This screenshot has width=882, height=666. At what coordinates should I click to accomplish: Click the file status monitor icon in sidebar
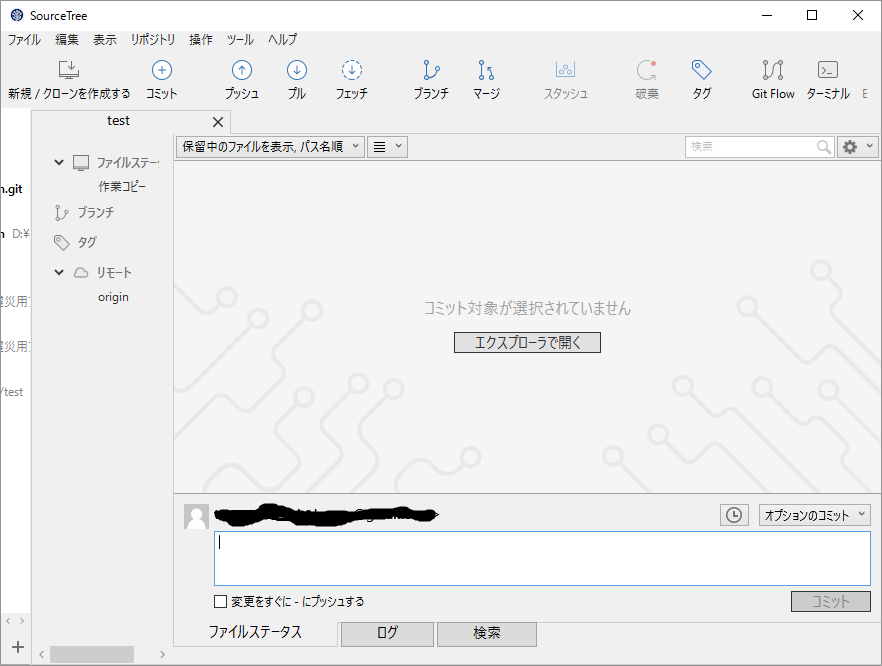(81, 163)
